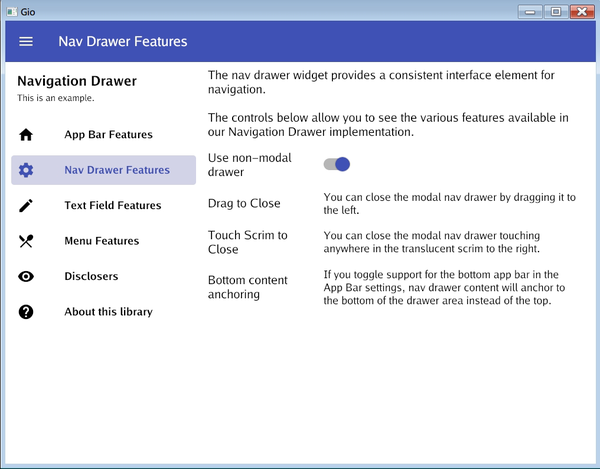Go to the App Bar Features label in the drawer
Viewport: 600px width, 469px height.
pos(108,135)
